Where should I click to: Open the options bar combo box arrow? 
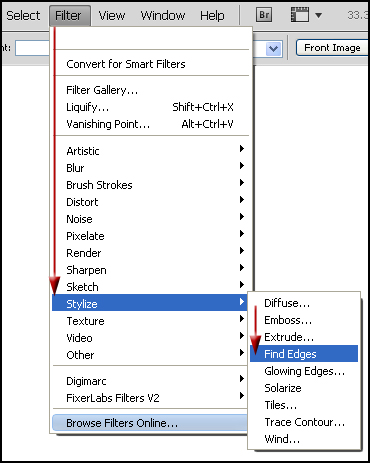tap(274, 49)
